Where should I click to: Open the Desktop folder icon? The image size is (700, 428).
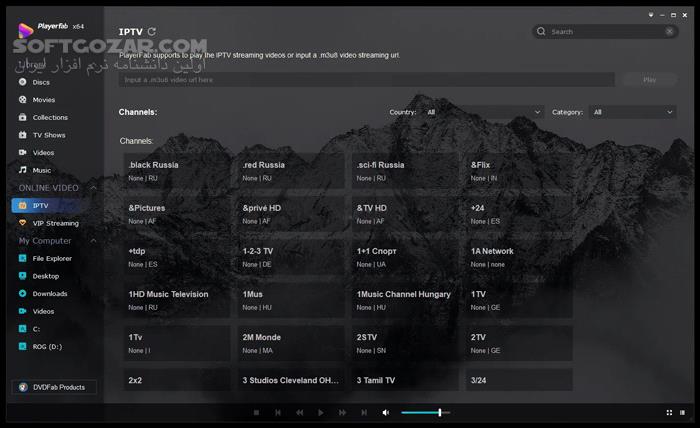point(23,276)
